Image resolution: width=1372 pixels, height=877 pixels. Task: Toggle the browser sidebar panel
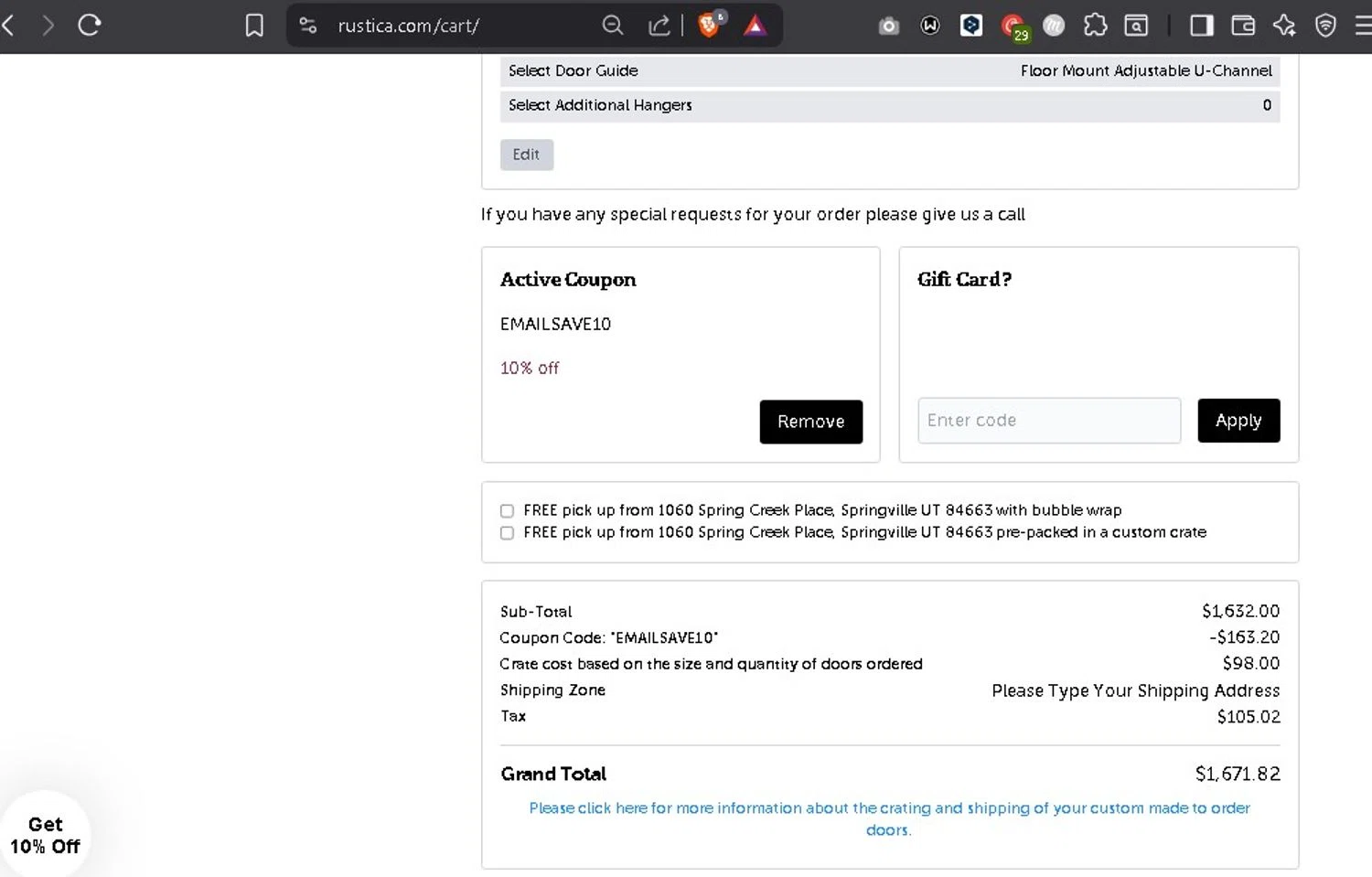coord(1202,26)
